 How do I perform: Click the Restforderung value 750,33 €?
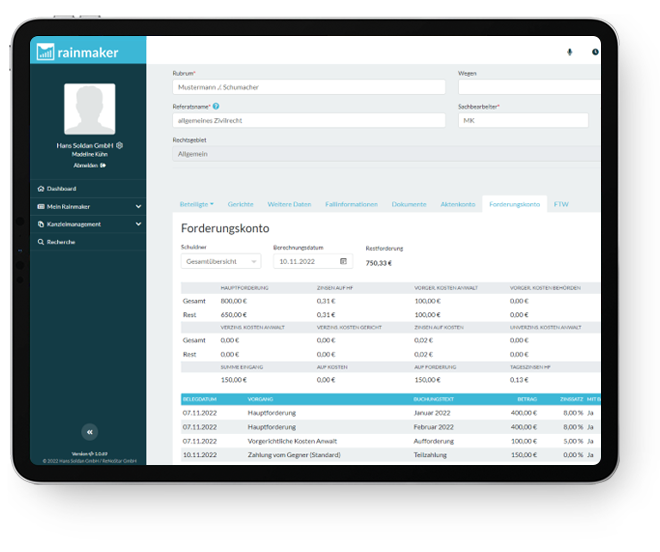point(378,263)
